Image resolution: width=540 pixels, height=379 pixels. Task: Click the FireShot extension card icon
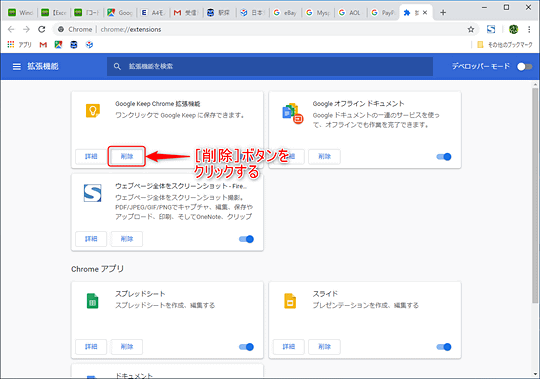(x=92, y=193)
